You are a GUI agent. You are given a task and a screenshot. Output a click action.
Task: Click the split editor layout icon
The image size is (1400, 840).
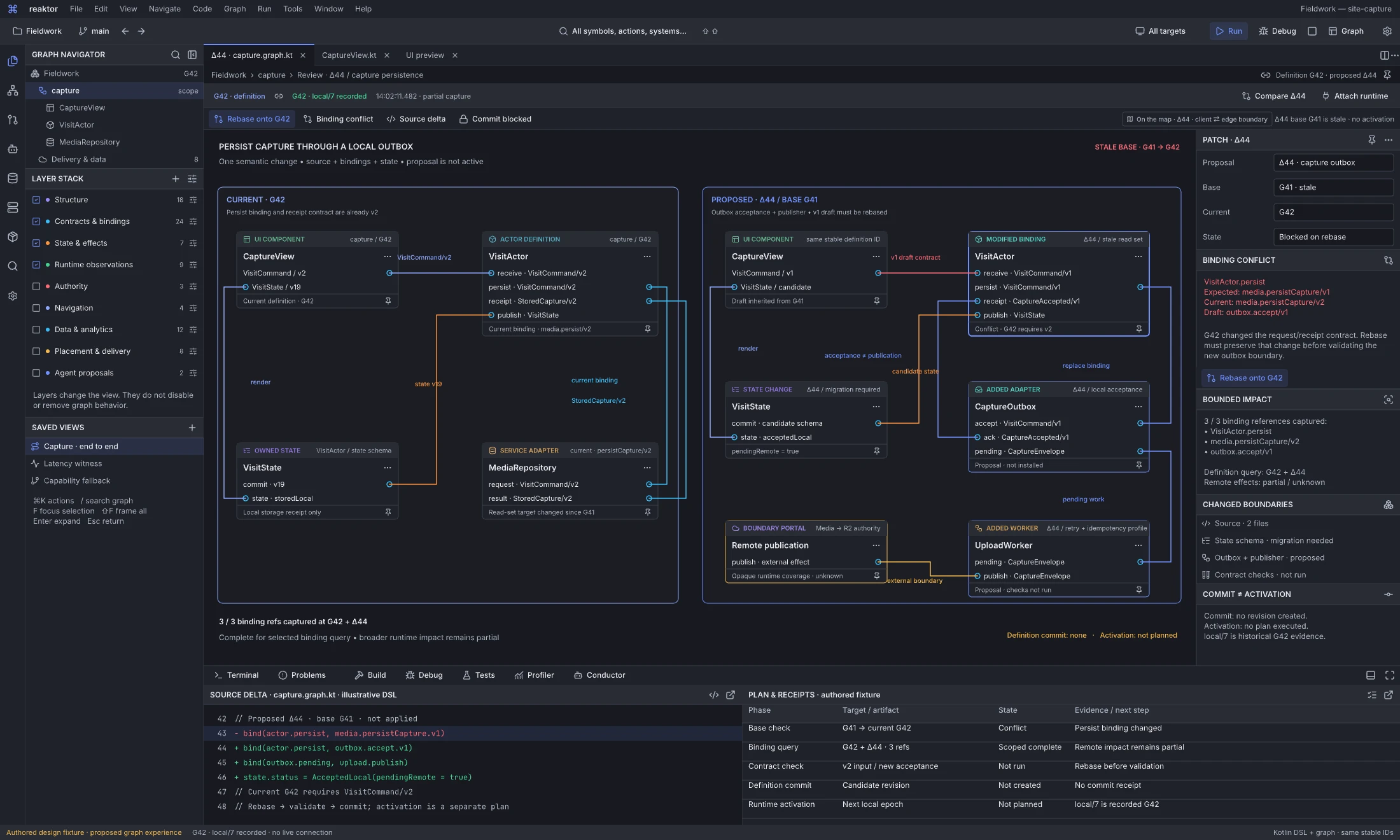[1385, 55]
